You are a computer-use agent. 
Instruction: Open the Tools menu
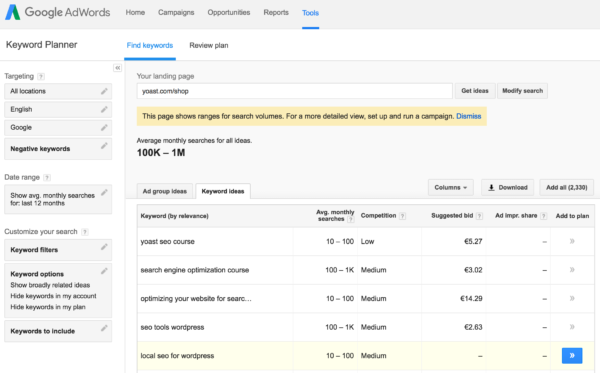click(x=310, y=13)
